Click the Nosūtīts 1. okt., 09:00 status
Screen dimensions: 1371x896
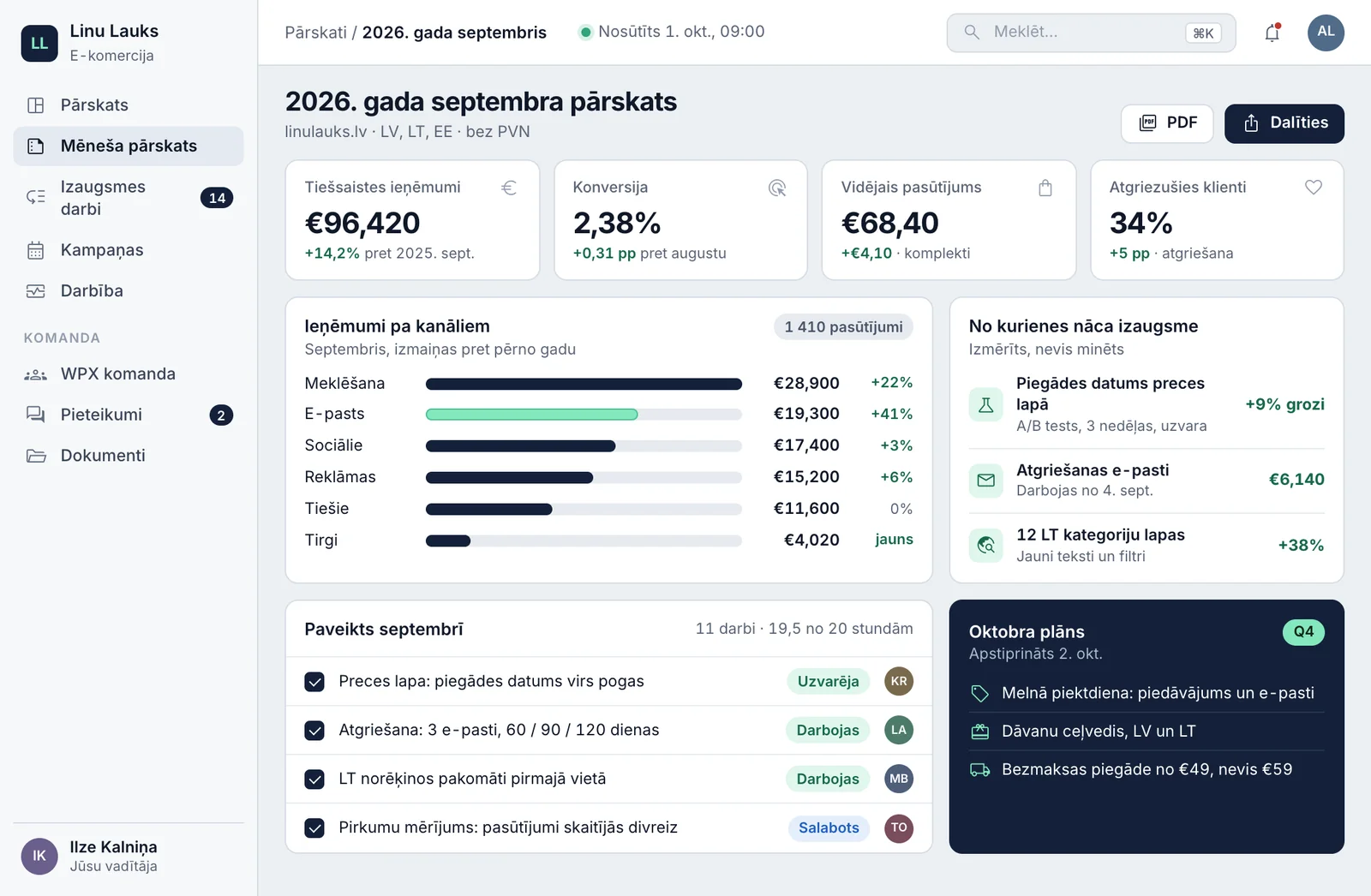[672, 32]
